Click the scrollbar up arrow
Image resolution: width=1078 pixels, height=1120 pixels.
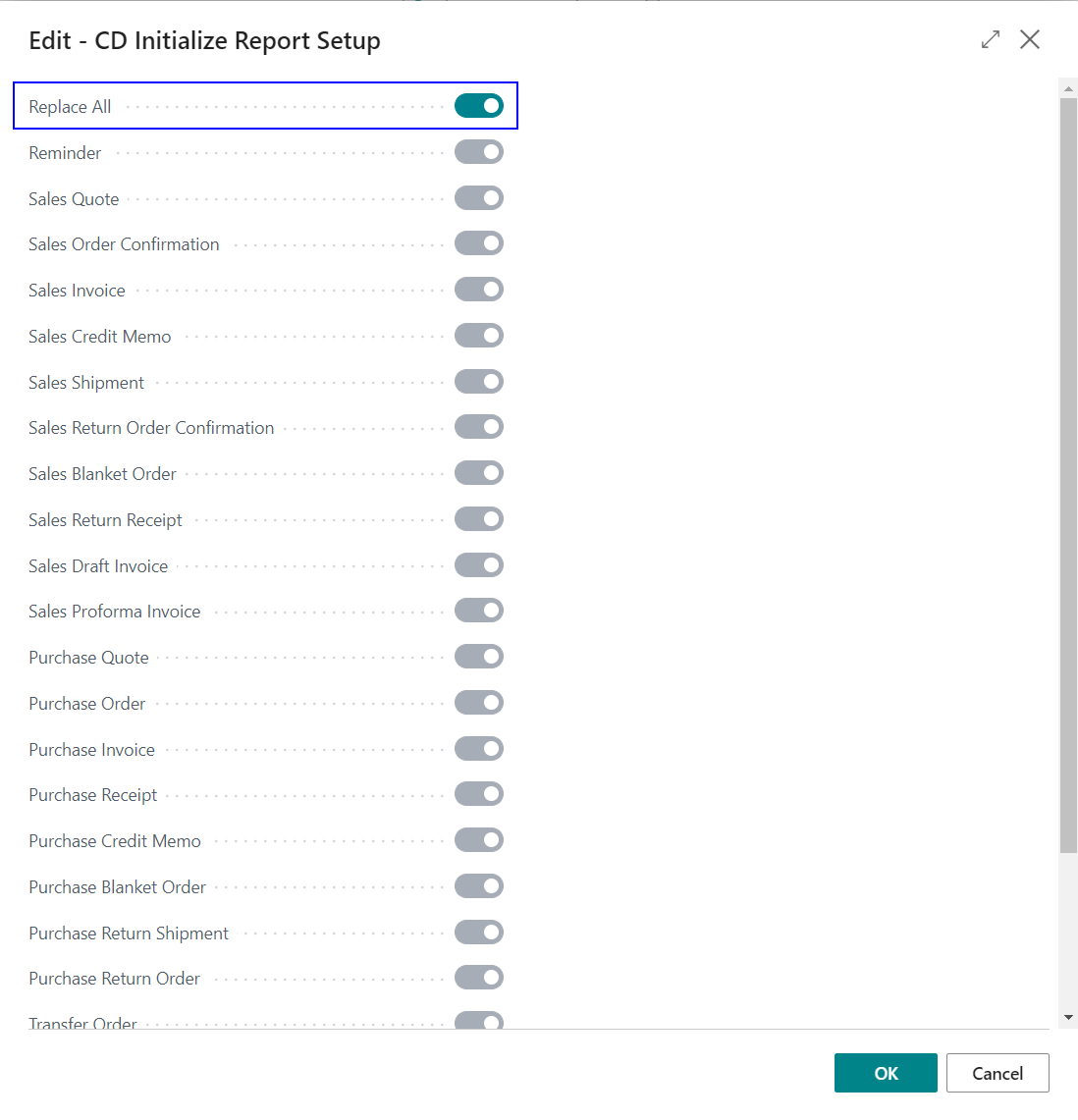[x=1069, y=89]
